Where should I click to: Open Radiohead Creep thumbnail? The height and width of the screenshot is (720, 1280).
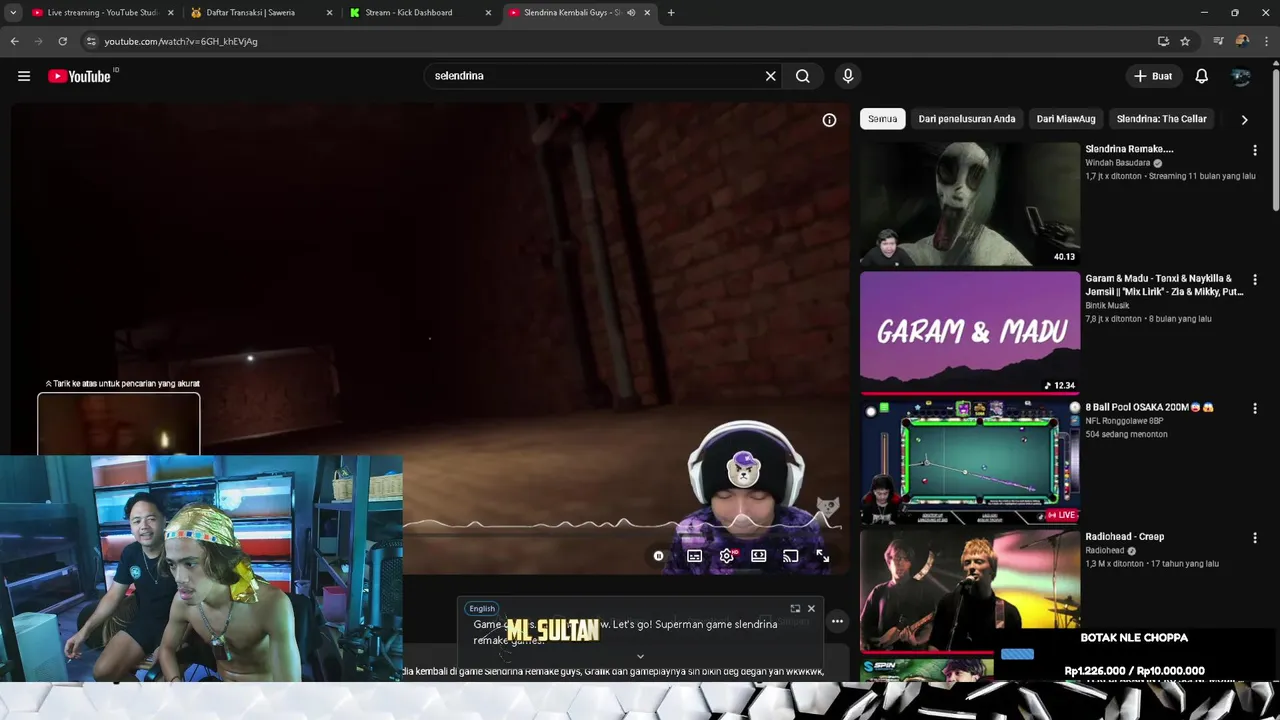pyautogui.click(x=970, y=591)
